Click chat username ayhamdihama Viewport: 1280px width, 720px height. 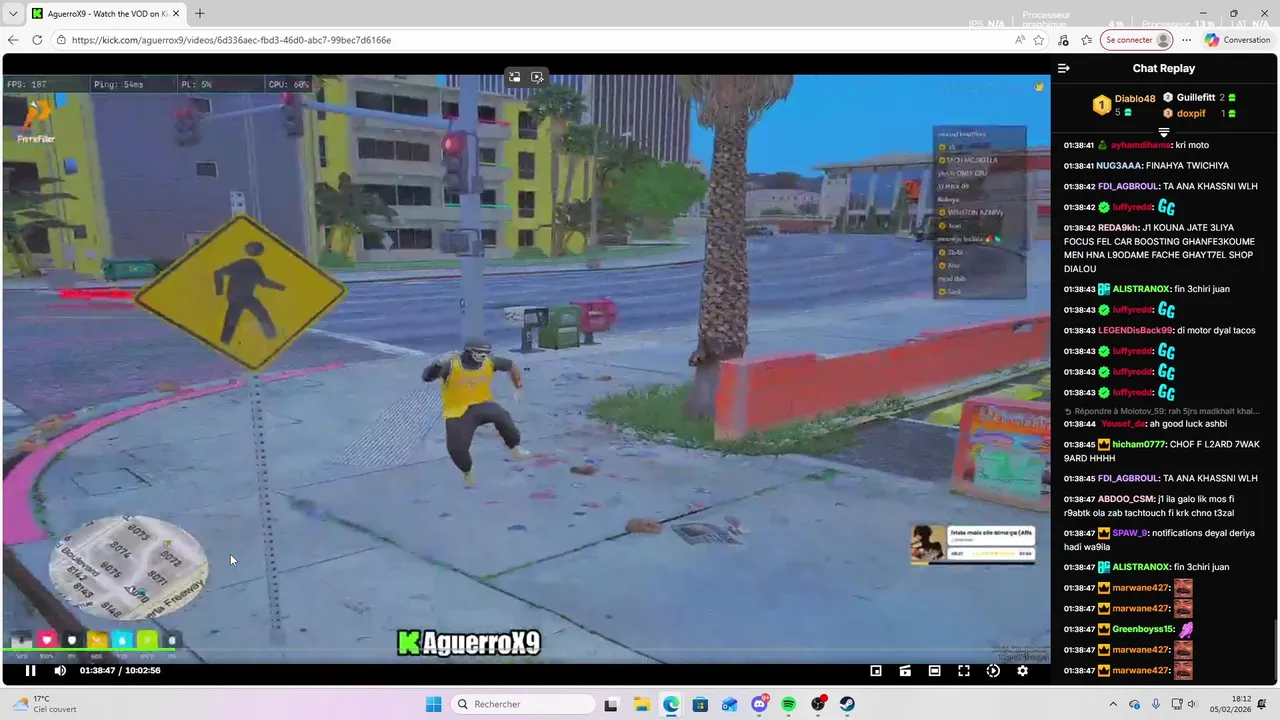coord(1140,146)
